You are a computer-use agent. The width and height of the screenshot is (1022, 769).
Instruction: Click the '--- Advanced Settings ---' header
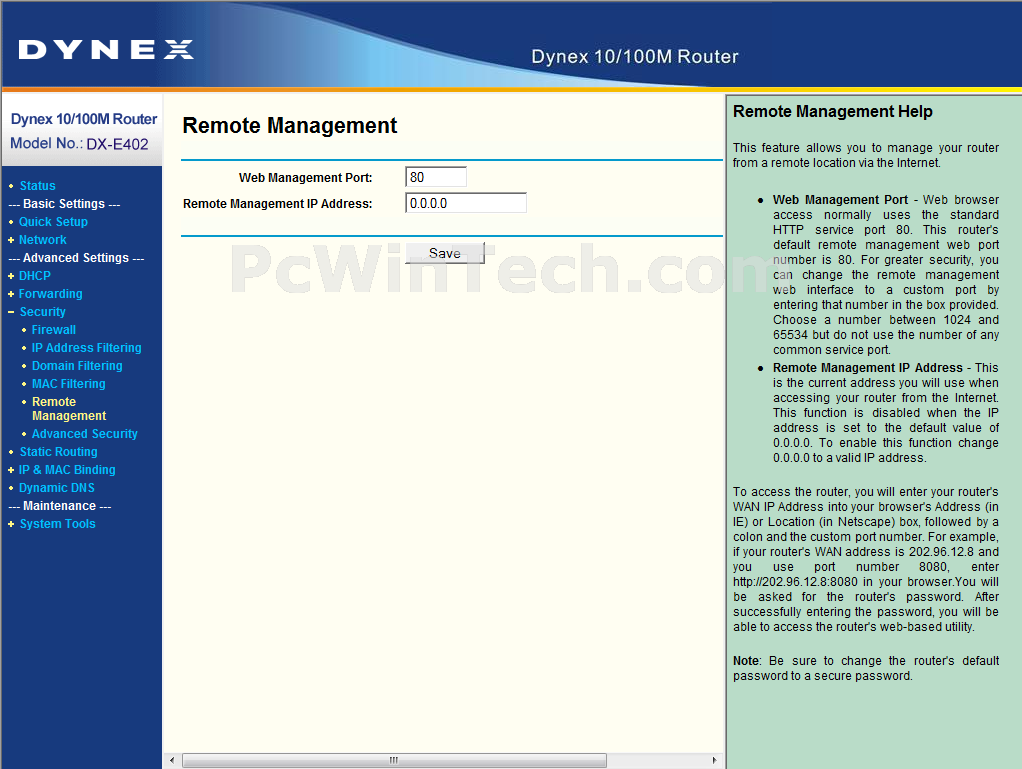point(76,258)
